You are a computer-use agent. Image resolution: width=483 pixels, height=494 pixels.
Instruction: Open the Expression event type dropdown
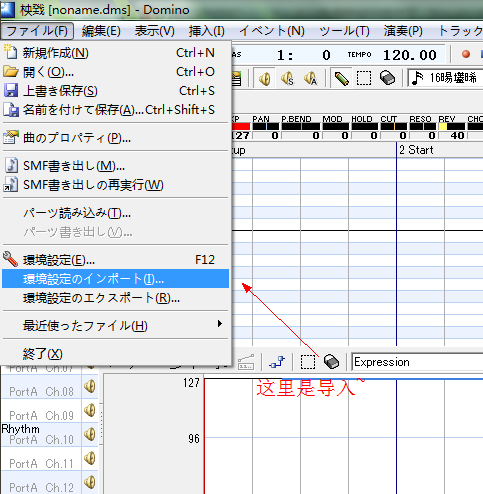coord(417,362)
